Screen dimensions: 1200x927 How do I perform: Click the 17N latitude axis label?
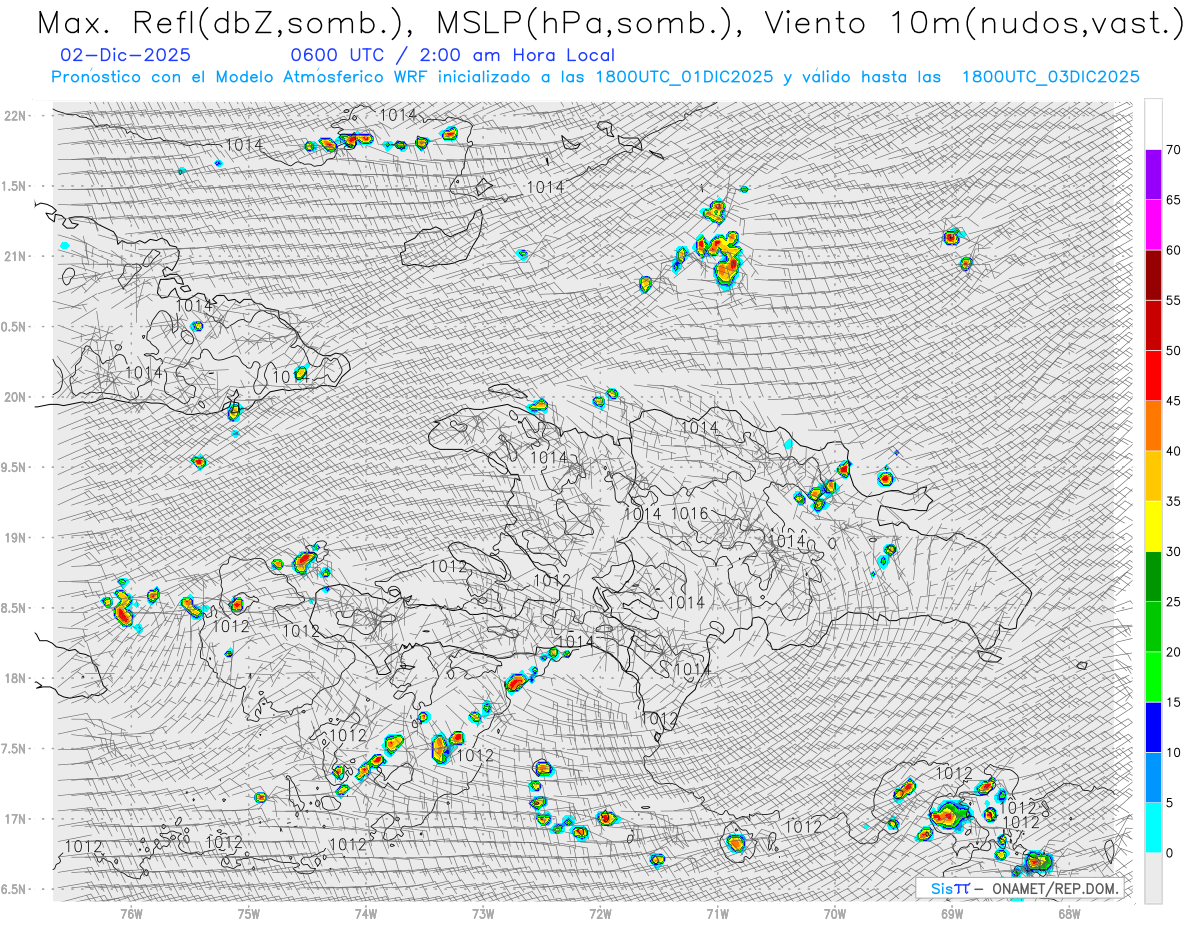click(x=17, y=819)
